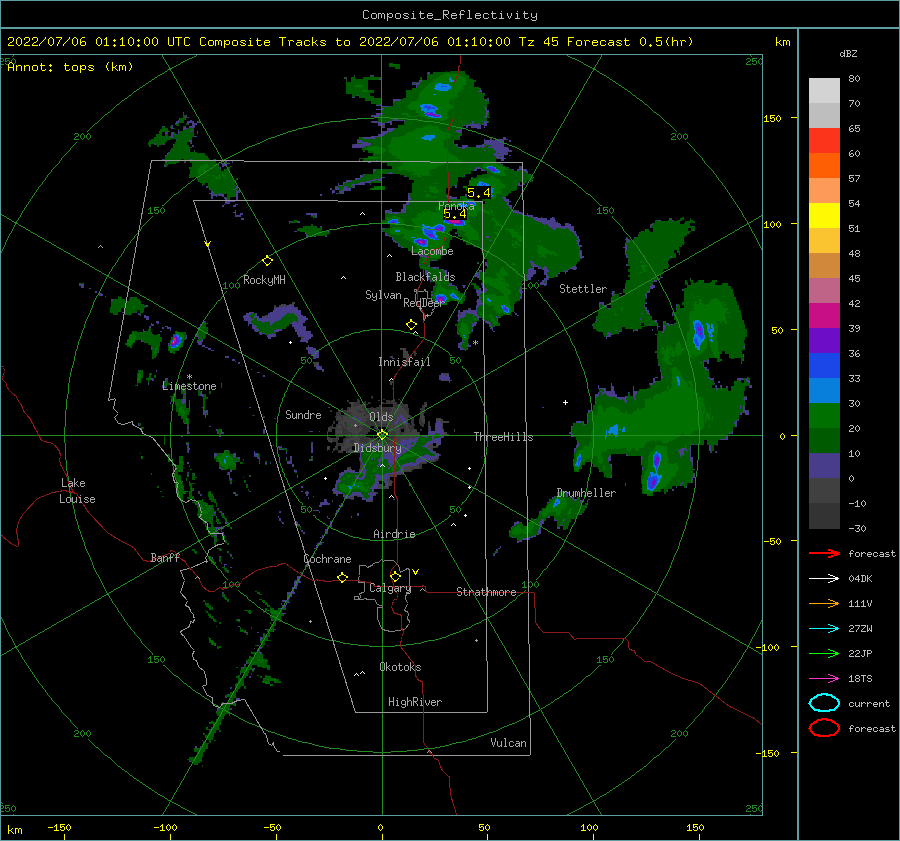The height and width of the screenshot is (841, 900).
Task: Click the -150 tick on bottom axis
Action: tap(59, 827)
